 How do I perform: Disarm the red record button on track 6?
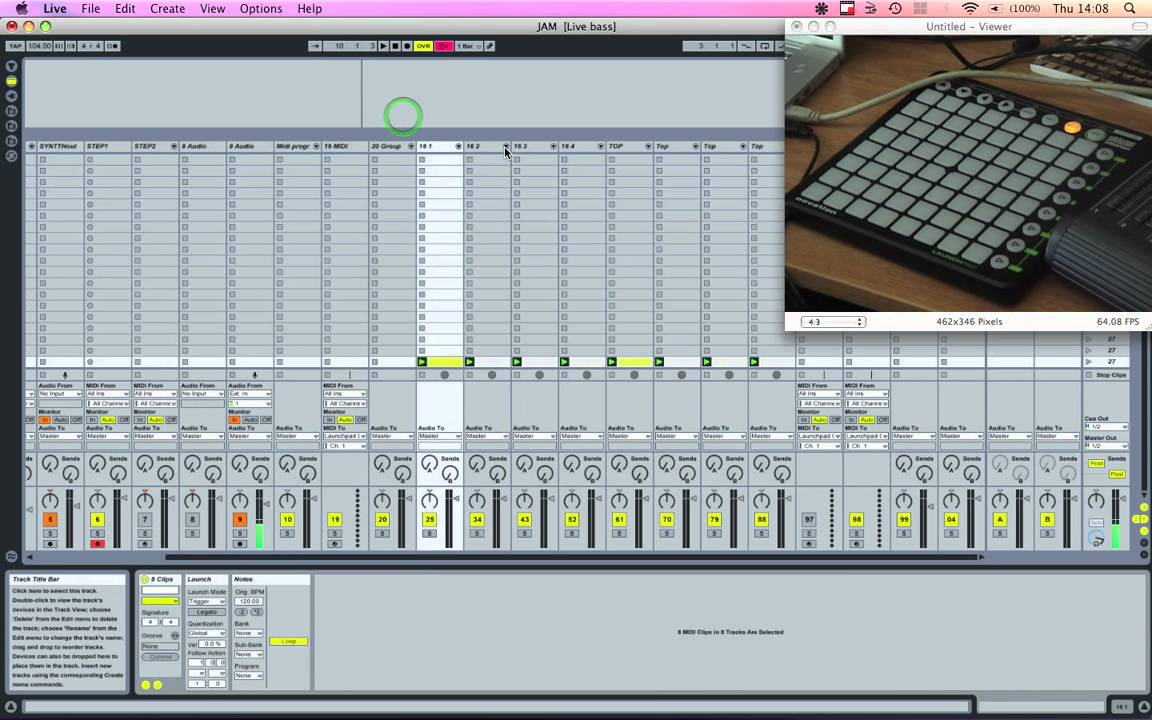point(97,544)
